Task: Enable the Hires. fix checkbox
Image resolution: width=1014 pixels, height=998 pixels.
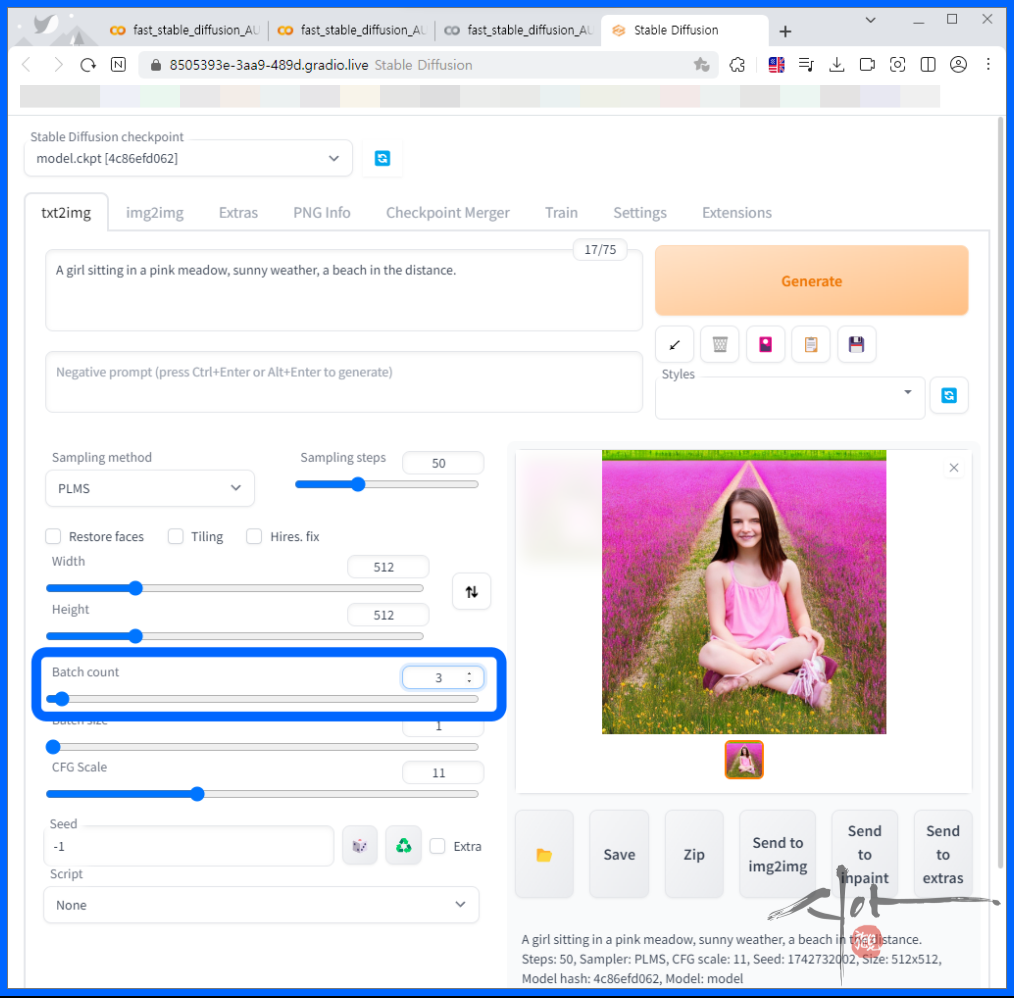Action: click(254, 536)
